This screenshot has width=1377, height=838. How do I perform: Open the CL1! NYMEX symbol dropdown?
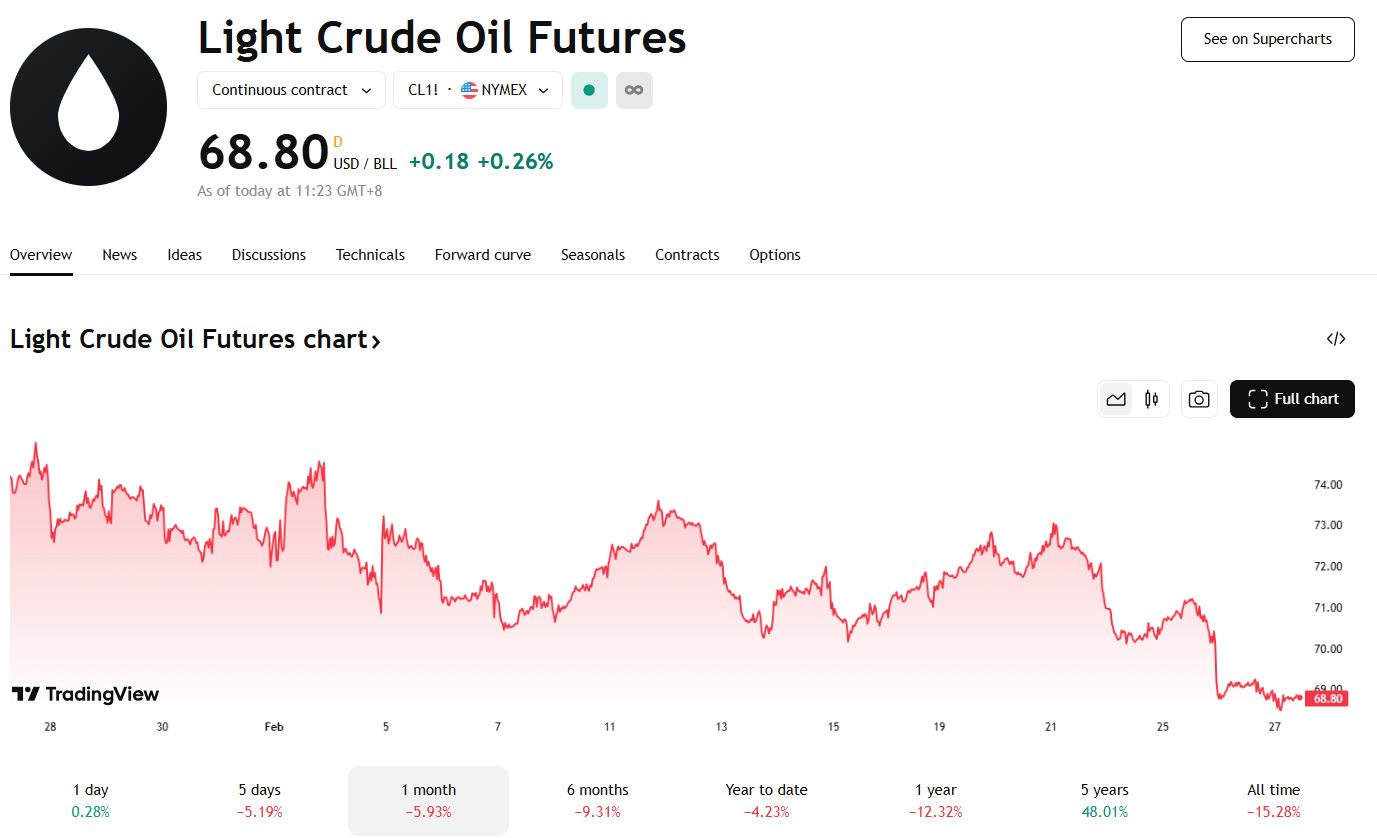tap(478, 90)
